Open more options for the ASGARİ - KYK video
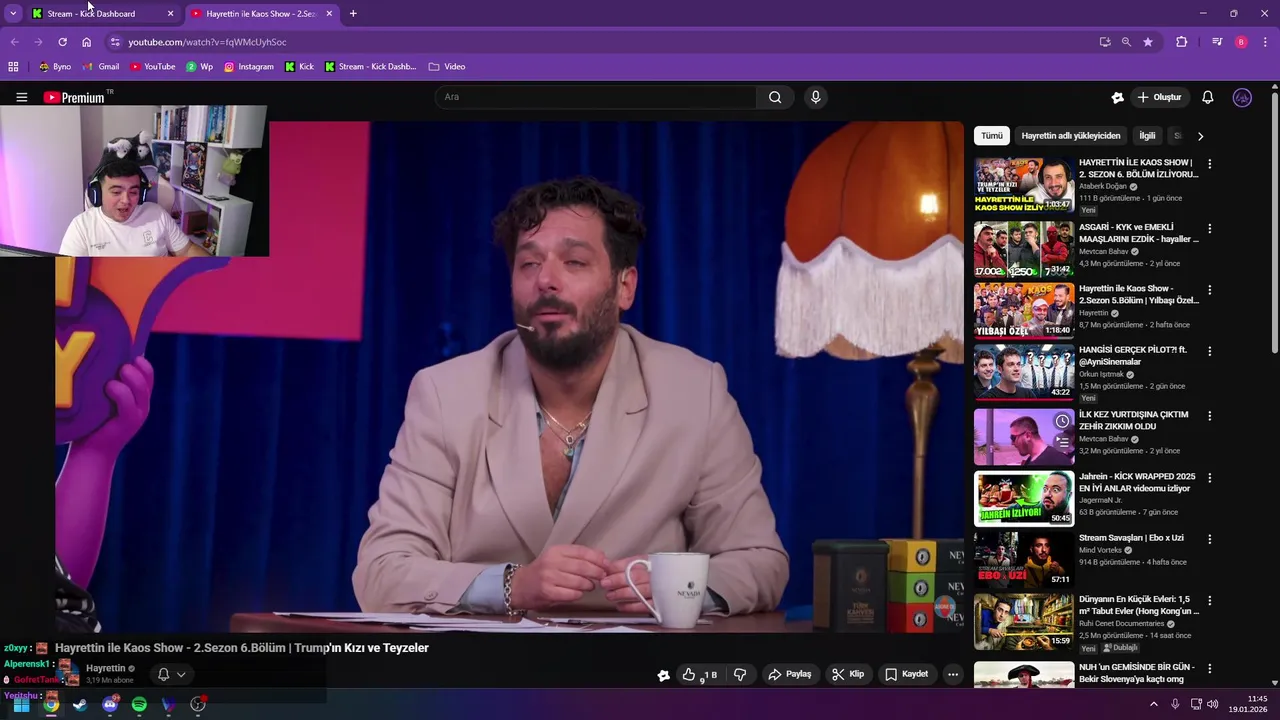Image resolution: width=1280 pixels, height=720 pixels. click(1209, 229)
